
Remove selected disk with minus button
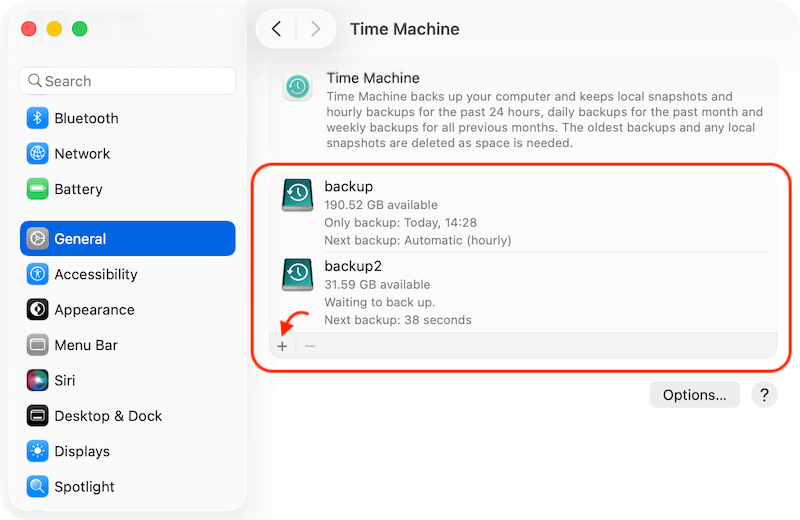(310, 346)
